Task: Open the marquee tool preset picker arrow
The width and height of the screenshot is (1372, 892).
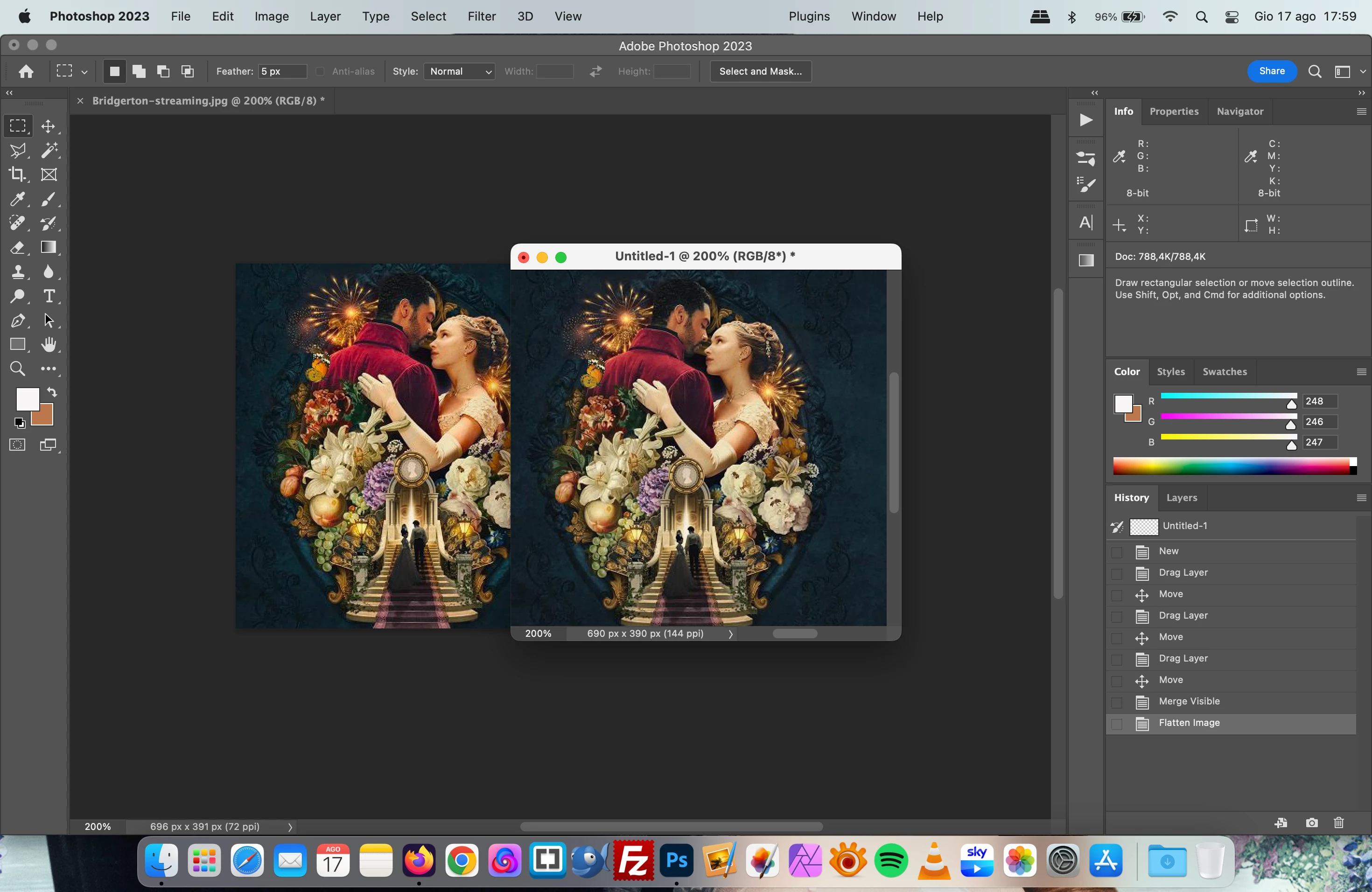Action: coord(84,72)
